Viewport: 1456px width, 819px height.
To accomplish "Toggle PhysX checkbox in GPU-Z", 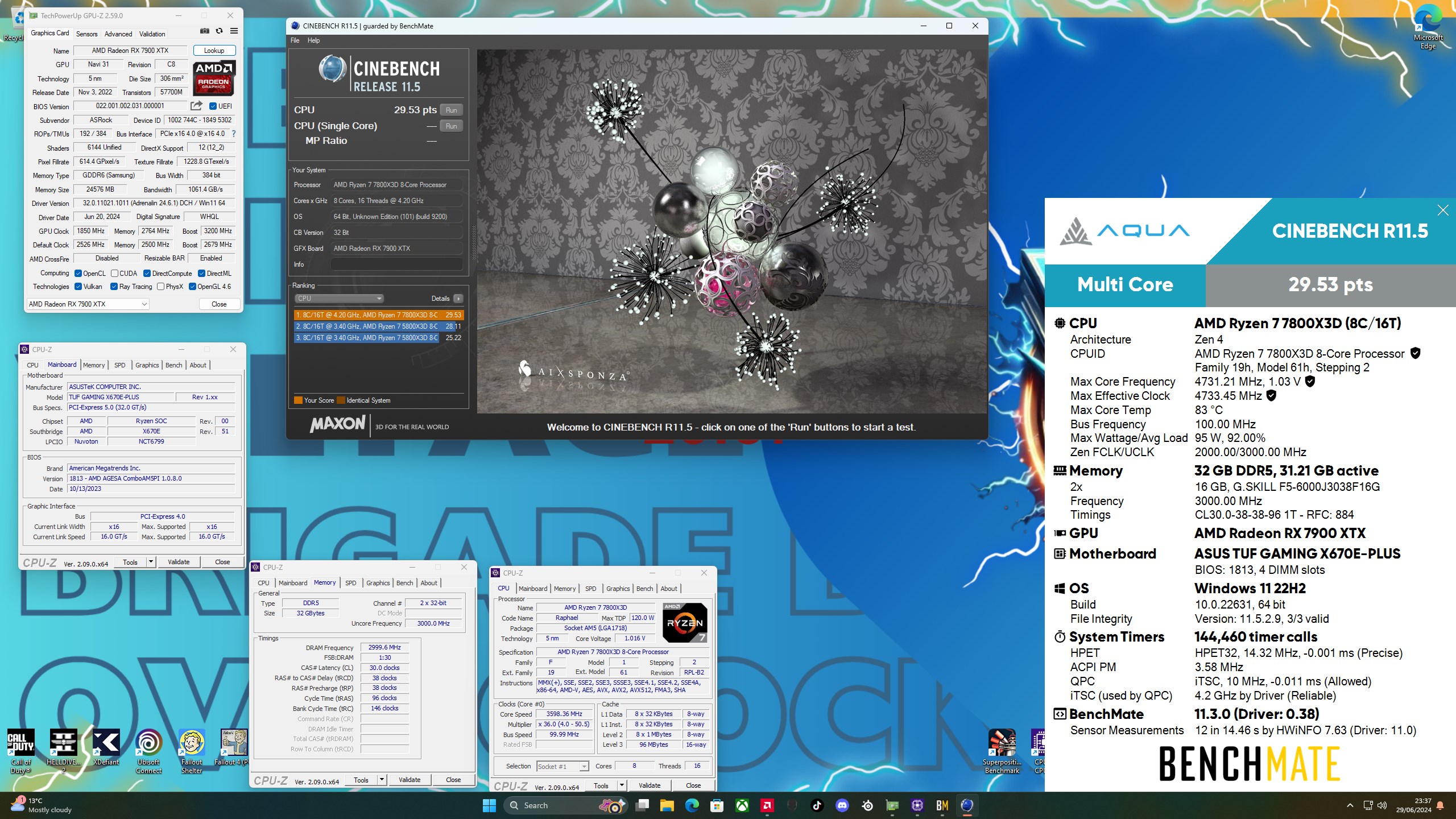I will pos(160,287).
